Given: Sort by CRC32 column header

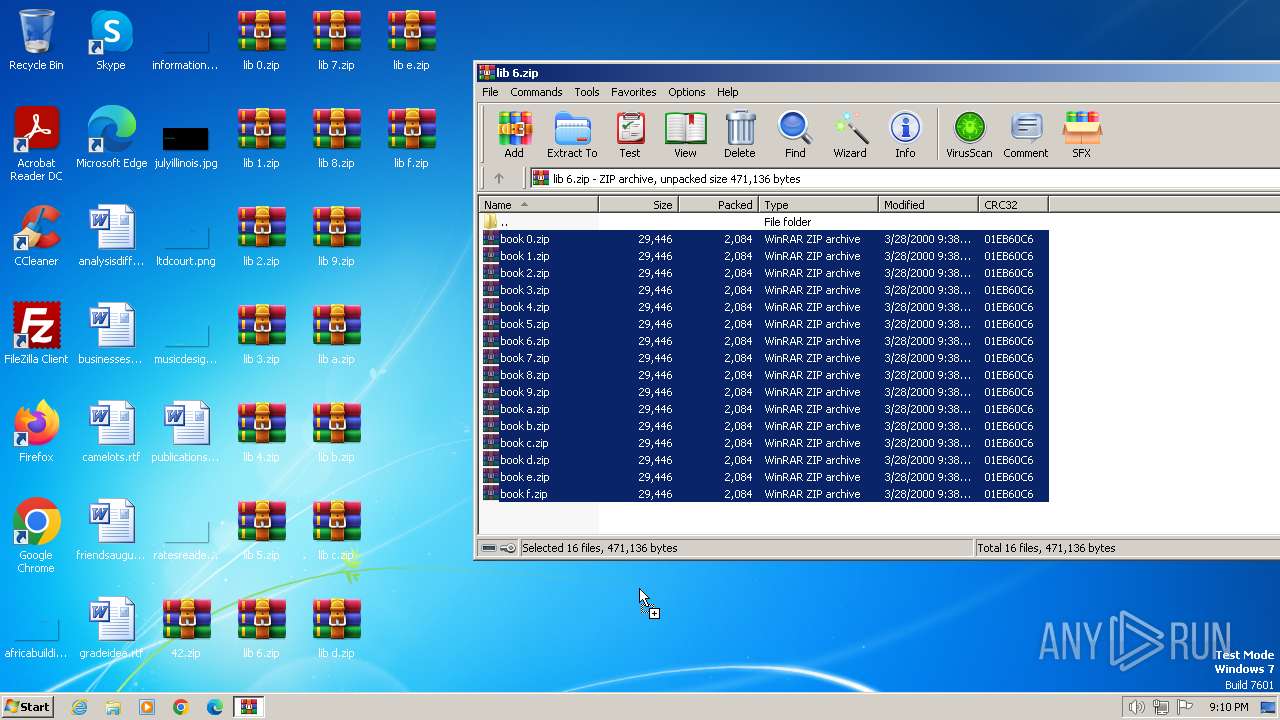Looking at the screenshot, I should pyautogui.click(x=1013, y=205).
